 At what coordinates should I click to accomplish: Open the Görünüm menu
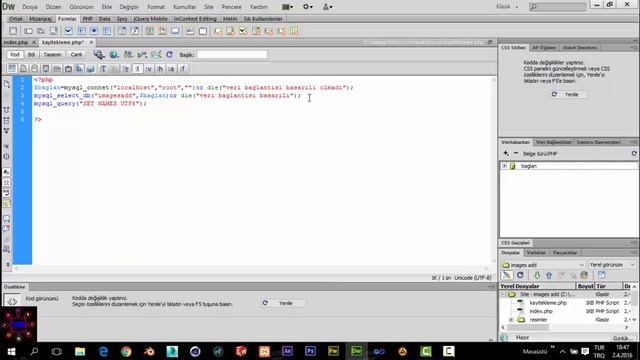[81, 7]
